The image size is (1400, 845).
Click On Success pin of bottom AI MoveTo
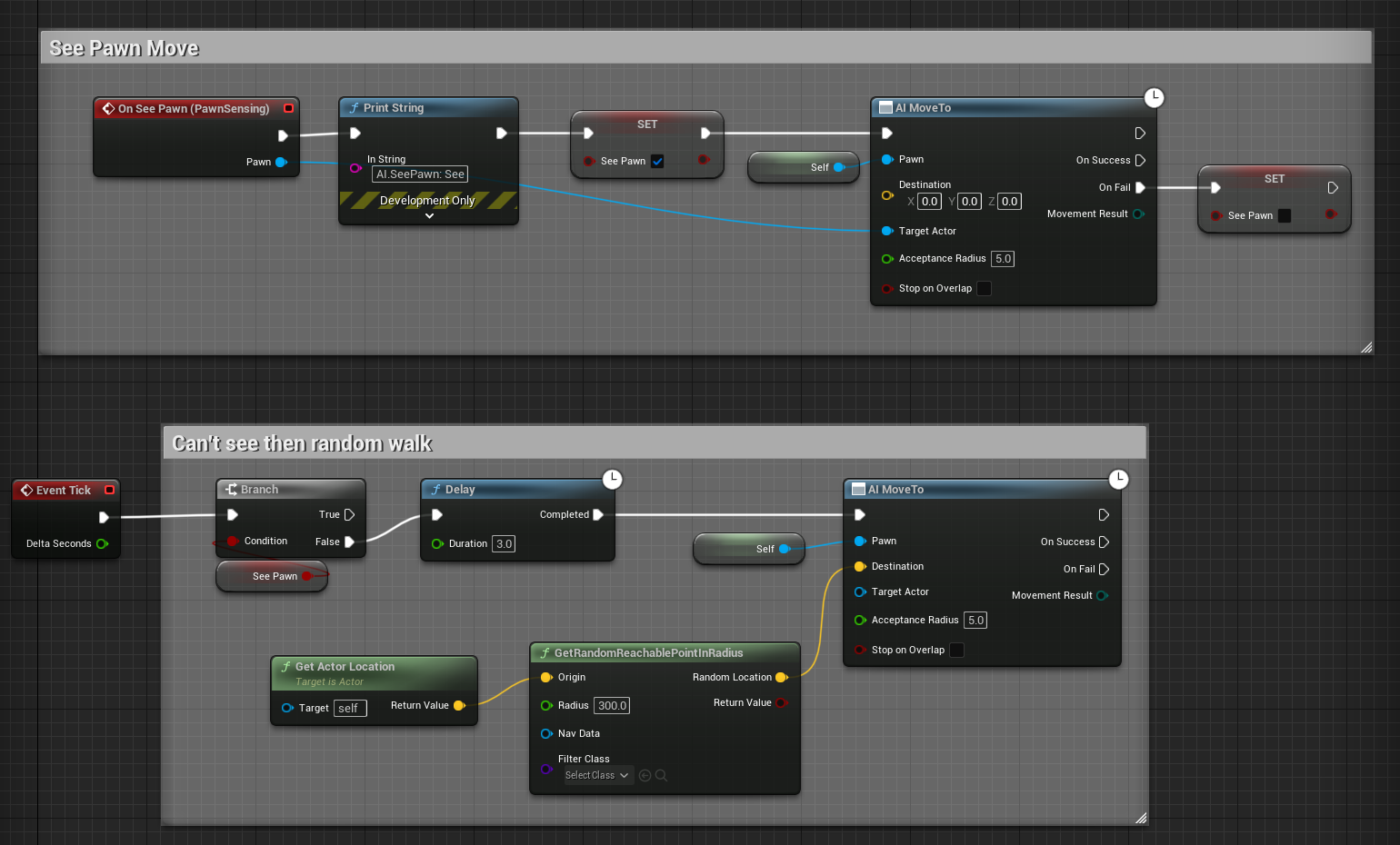point(1104,542)
